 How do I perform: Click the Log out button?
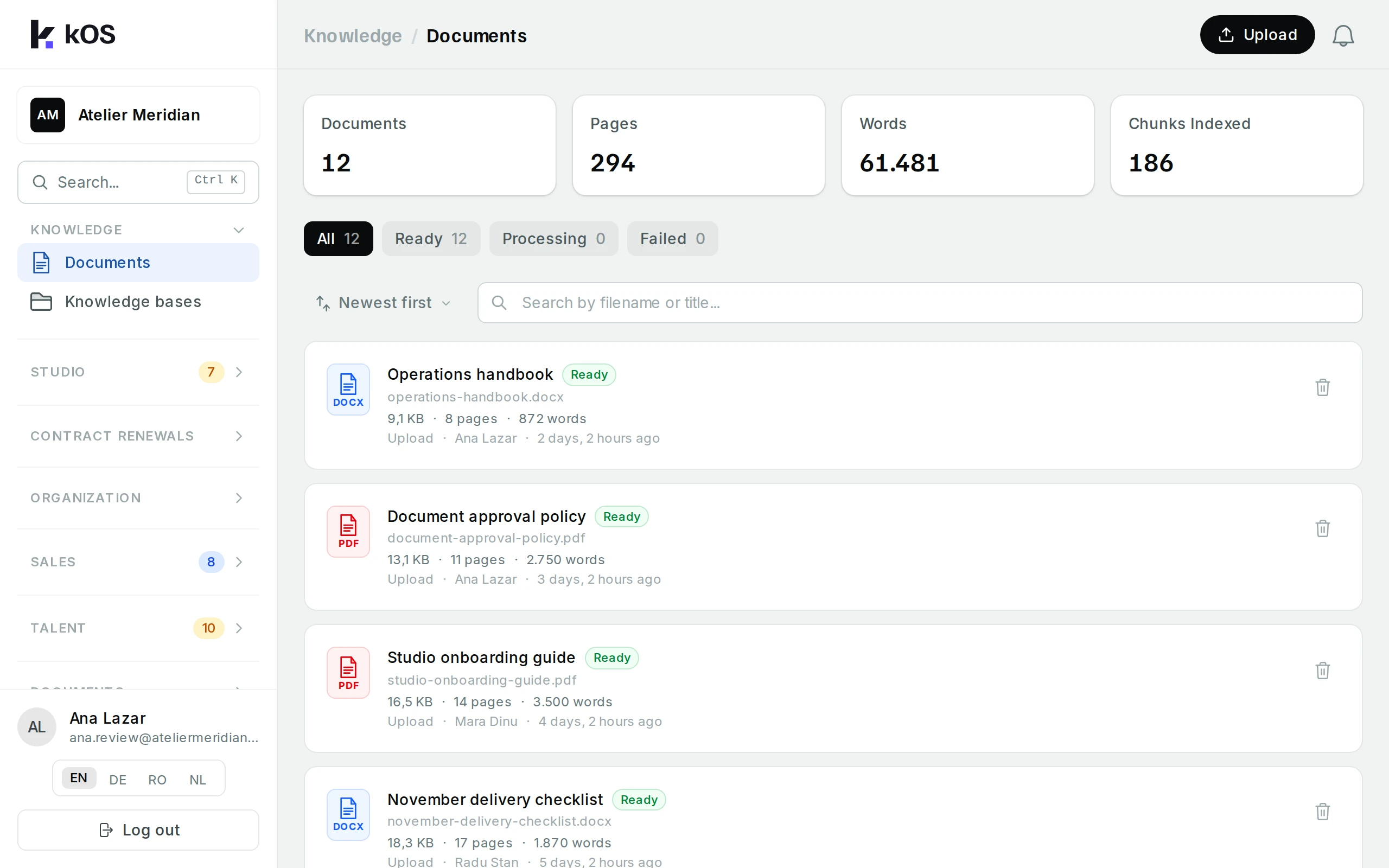(x=138, y=829)
